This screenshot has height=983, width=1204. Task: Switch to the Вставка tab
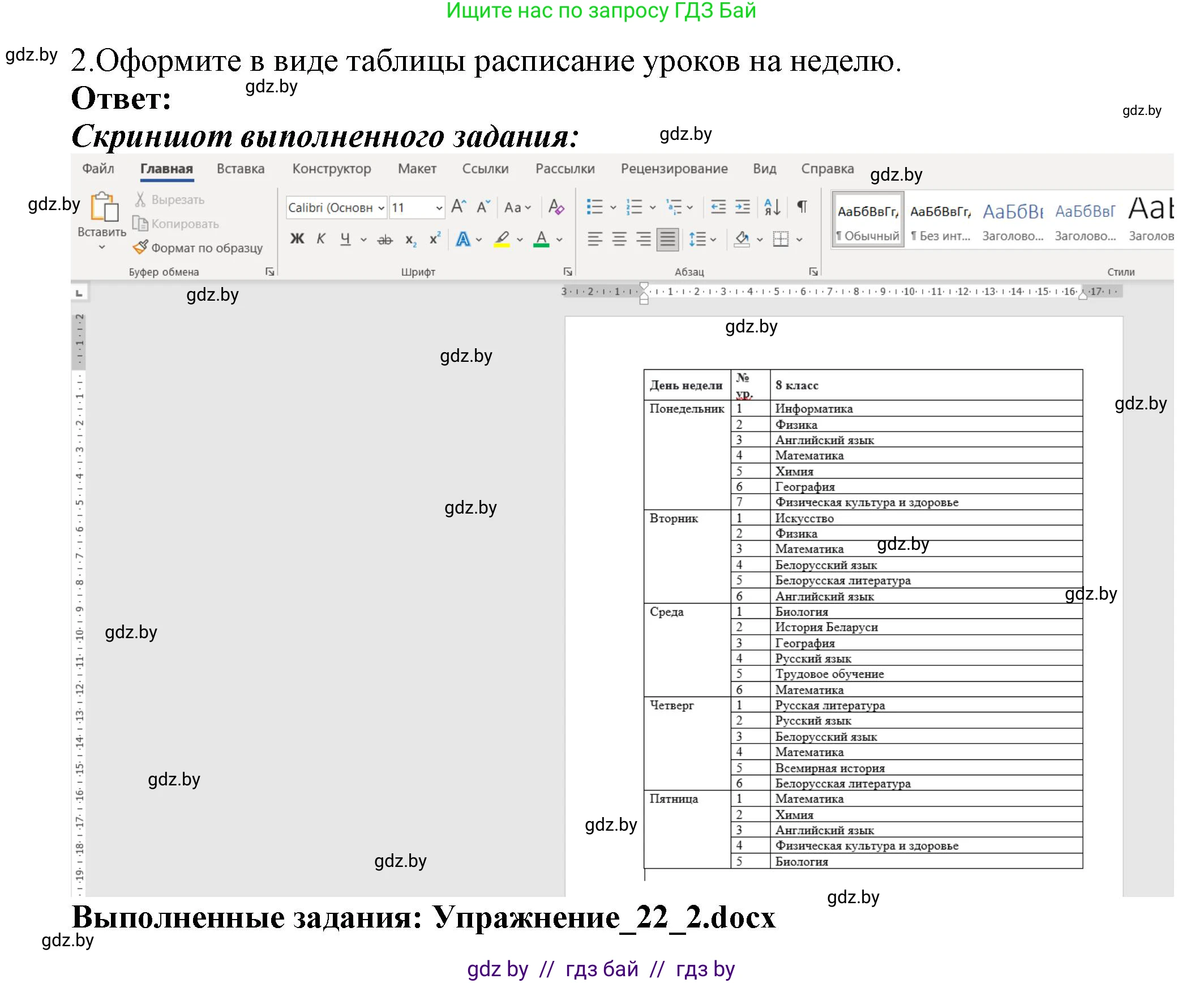pos(240,168)
